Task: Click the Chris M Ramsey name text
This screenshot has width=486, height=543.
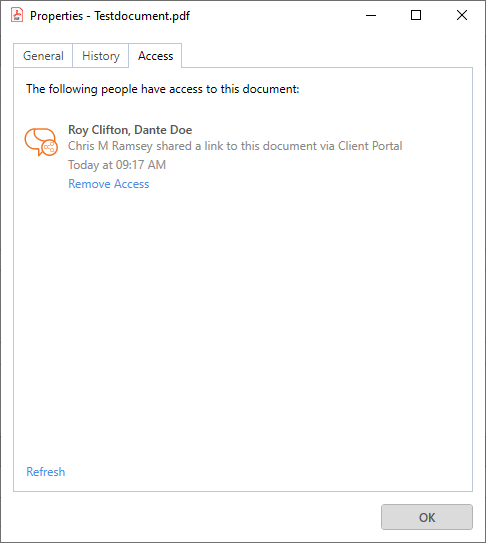Action: [110, 146]
